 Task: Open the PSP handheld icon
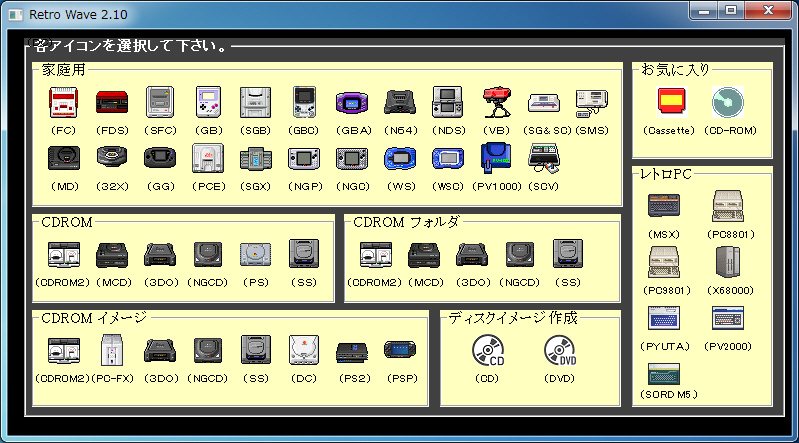click(400, 350)
